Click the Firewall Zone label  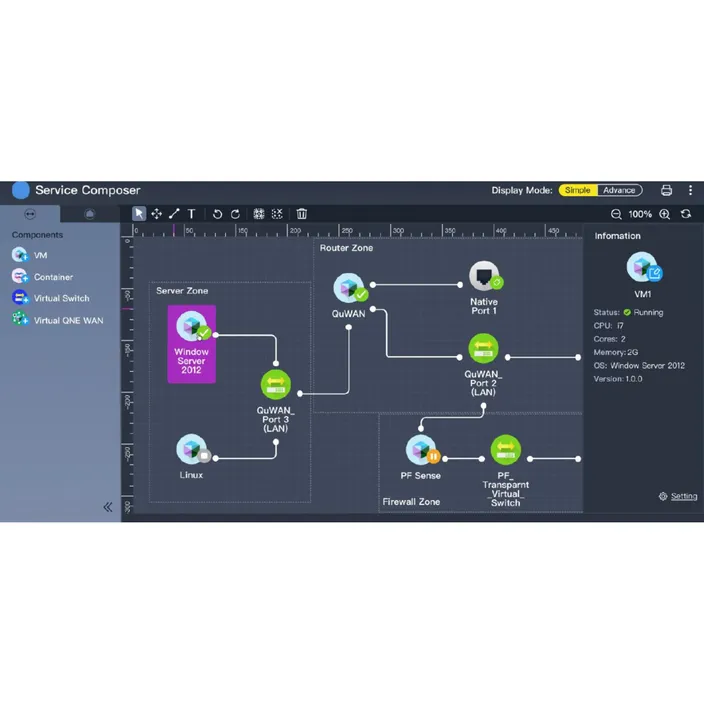(411, 502)
